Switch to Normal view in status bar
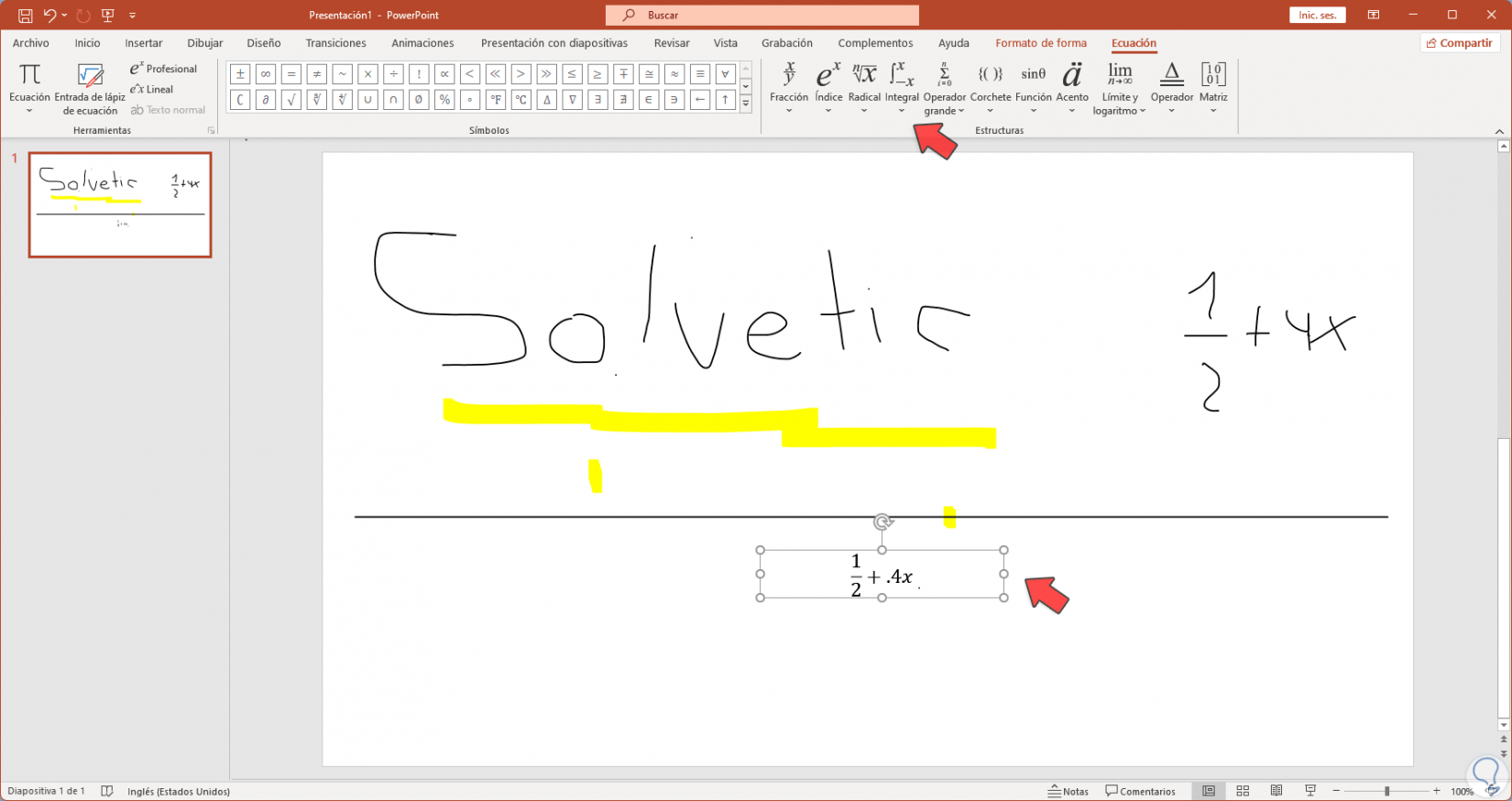 pos(1209,791)
